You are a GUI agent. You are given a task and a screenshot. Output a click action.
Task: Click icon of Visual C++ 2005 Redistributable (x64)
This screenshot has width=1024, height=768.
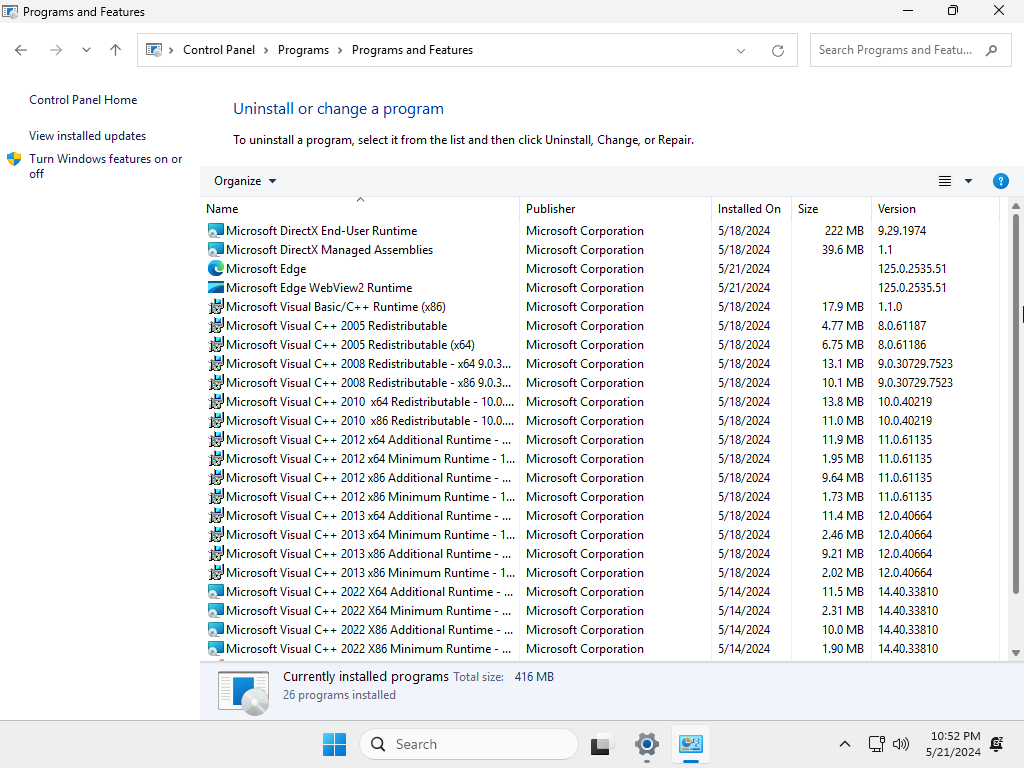tap(216, 344)
